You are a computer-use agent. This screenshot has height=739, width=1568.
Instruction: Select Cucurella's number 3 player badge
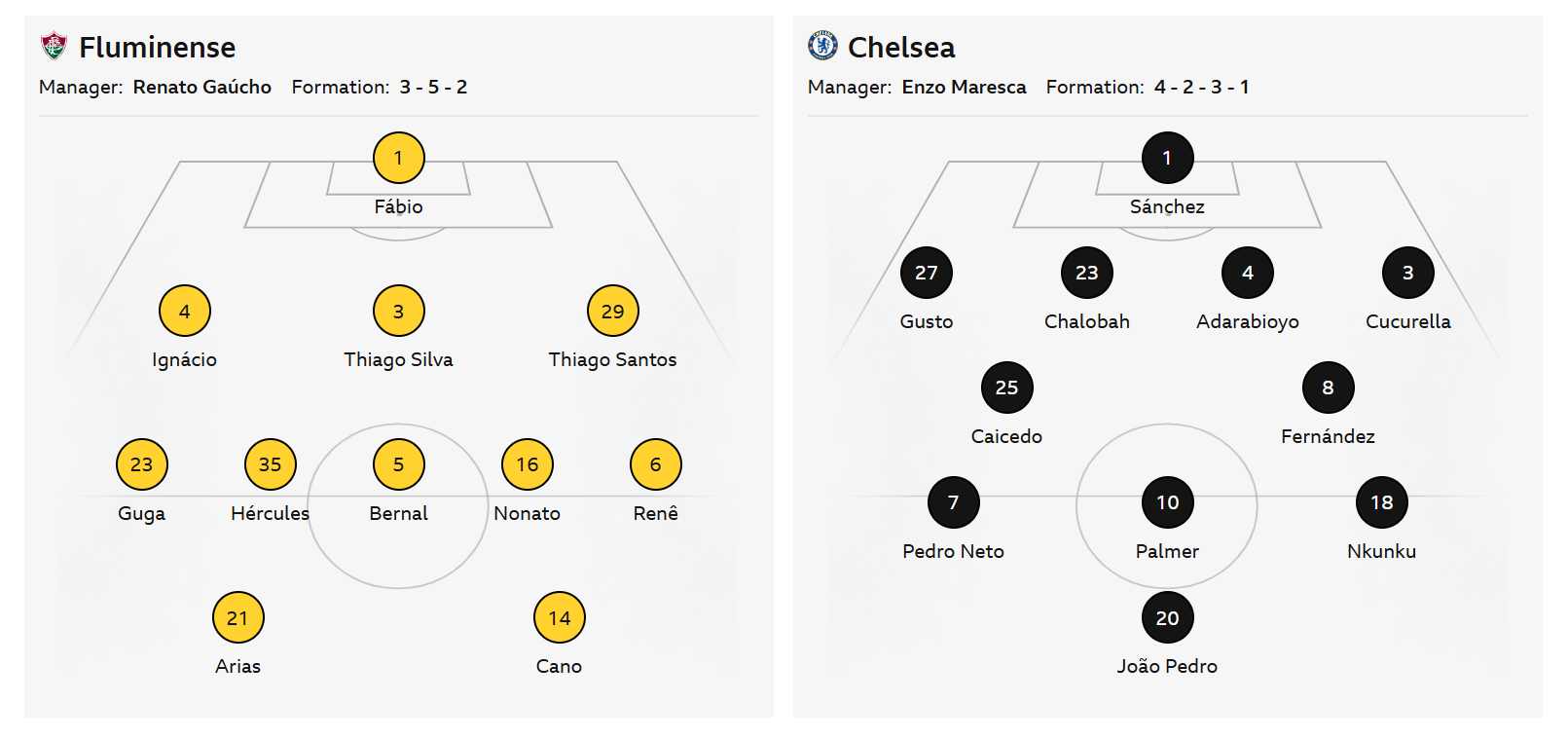tap(1407, 273)
